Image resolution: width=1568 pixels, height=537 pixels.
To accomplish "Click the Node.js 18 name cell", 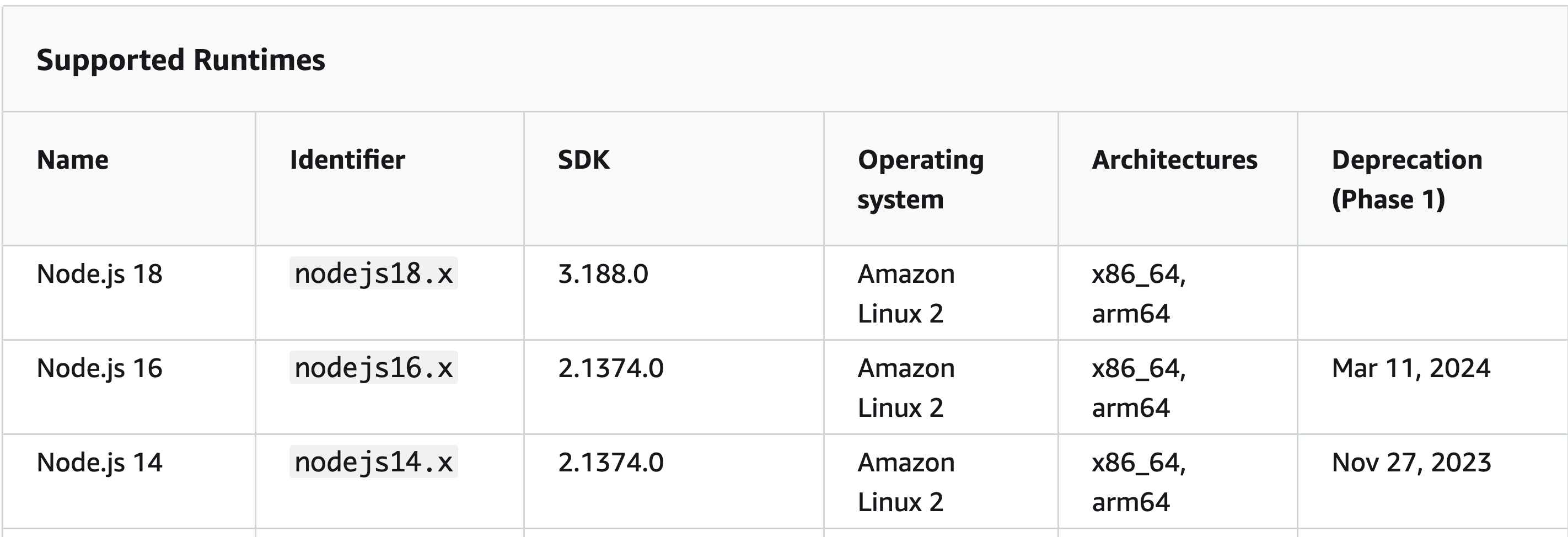I will pos(100,274).
